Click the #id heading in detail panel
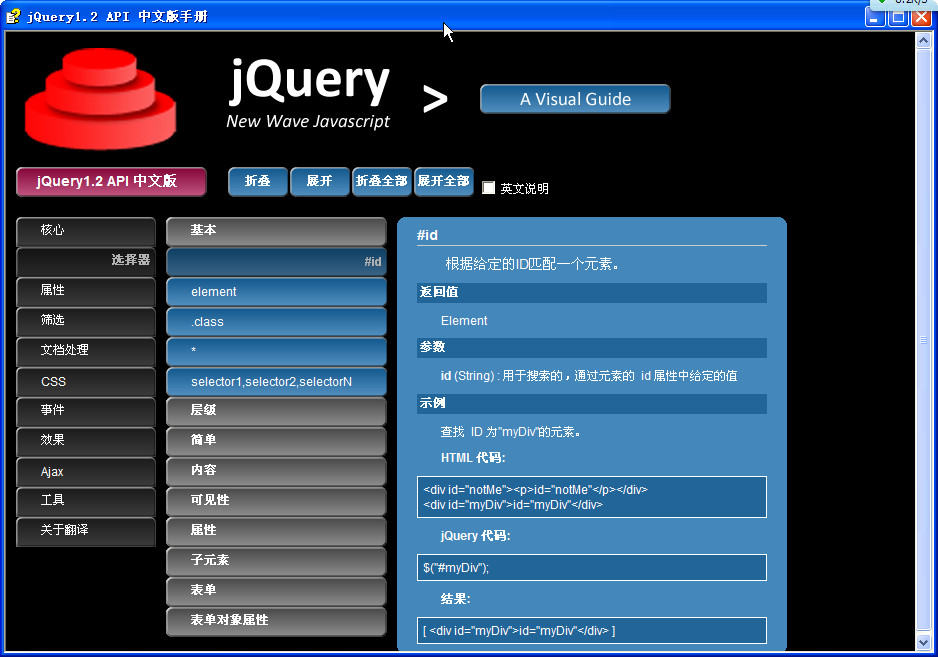Screen dimensions: 938x657 pyautogui.click(x=427, y=235)
